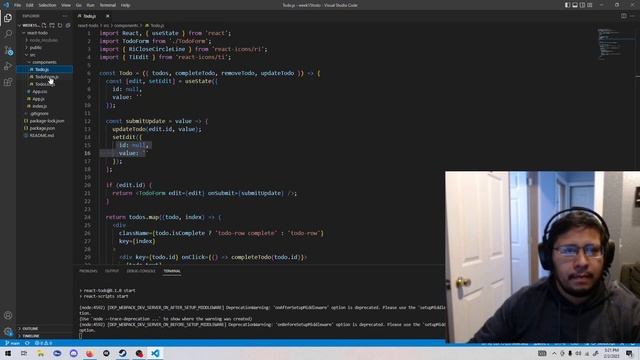Open the Search view in activity bar
The height and width of the screenshot is (360, 640).
pos(8,34)
